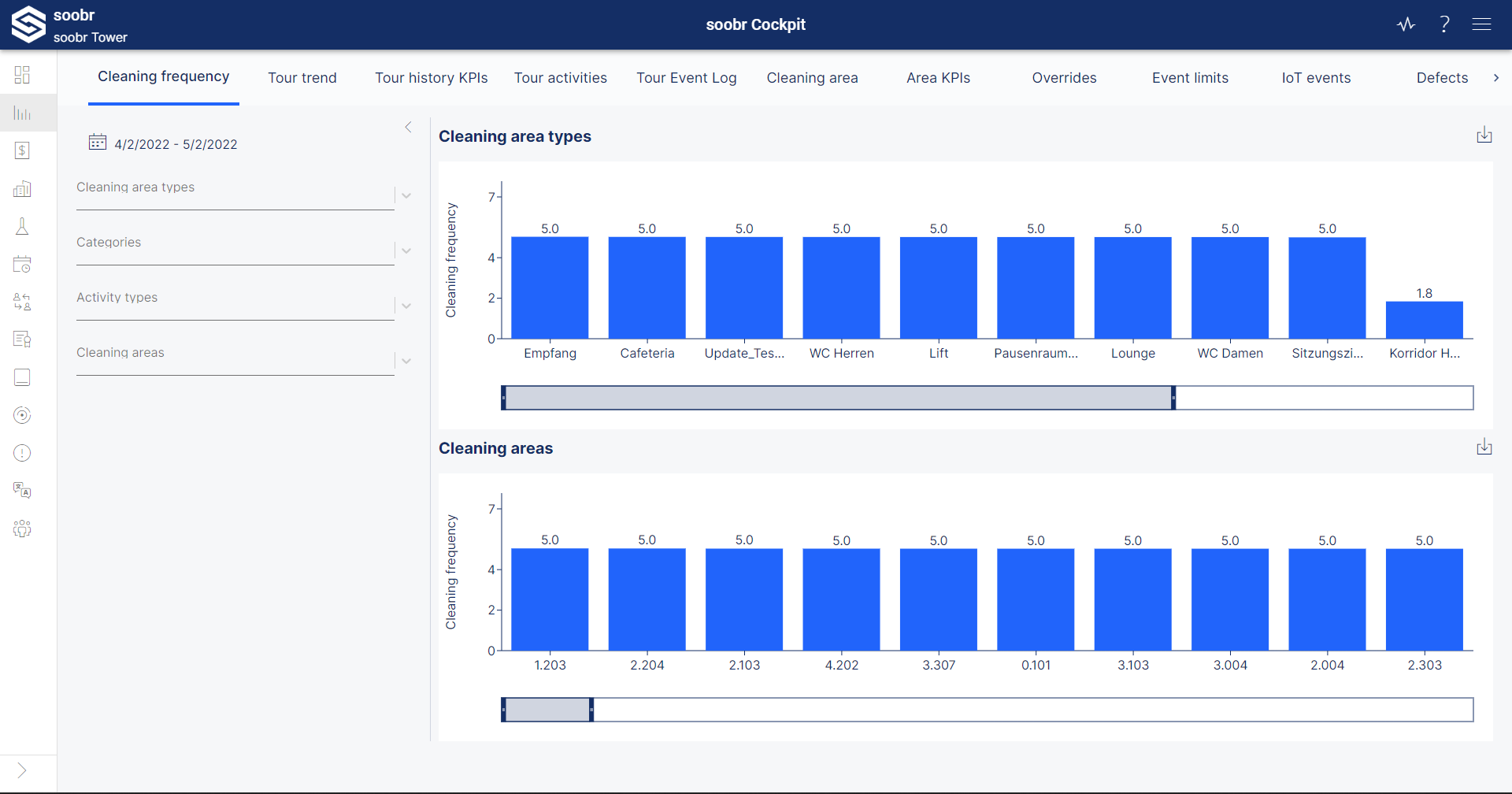Click the user transfer icon in the sidebar
1512x794 pixels.
22,302
